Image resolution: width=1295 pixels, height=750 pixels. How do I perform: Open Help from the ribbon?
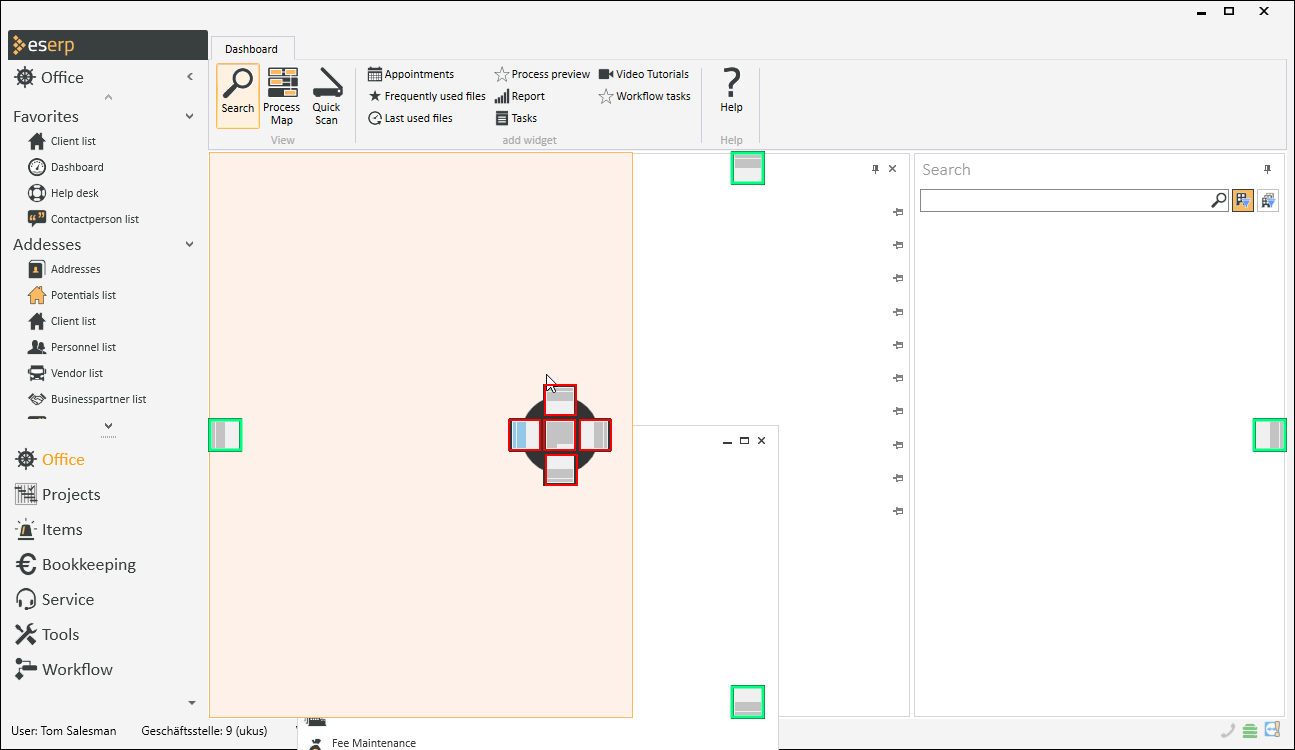[732, 90]
